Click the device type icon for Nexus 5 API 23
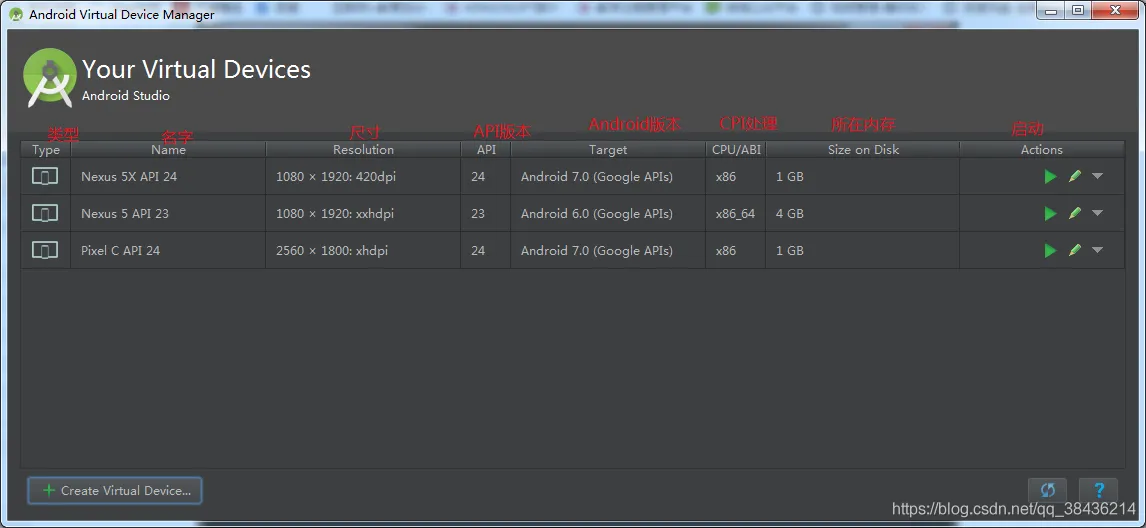The width and height of the screenshot is (1146, 528). (45, 213)
